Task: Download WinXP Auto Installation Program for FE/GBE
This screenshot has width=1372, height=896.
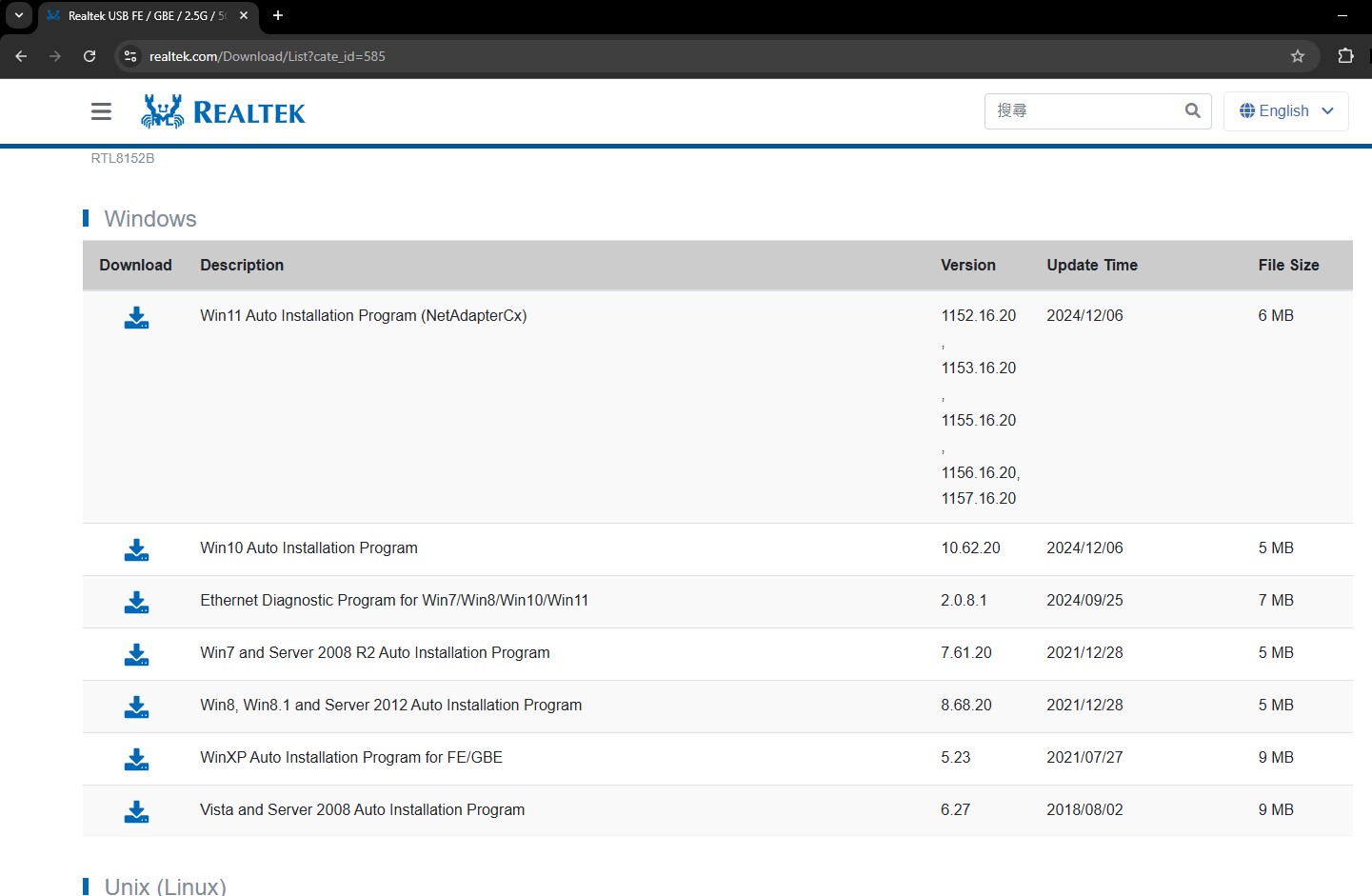Action: pyautogui.click(x=136, y=760)
